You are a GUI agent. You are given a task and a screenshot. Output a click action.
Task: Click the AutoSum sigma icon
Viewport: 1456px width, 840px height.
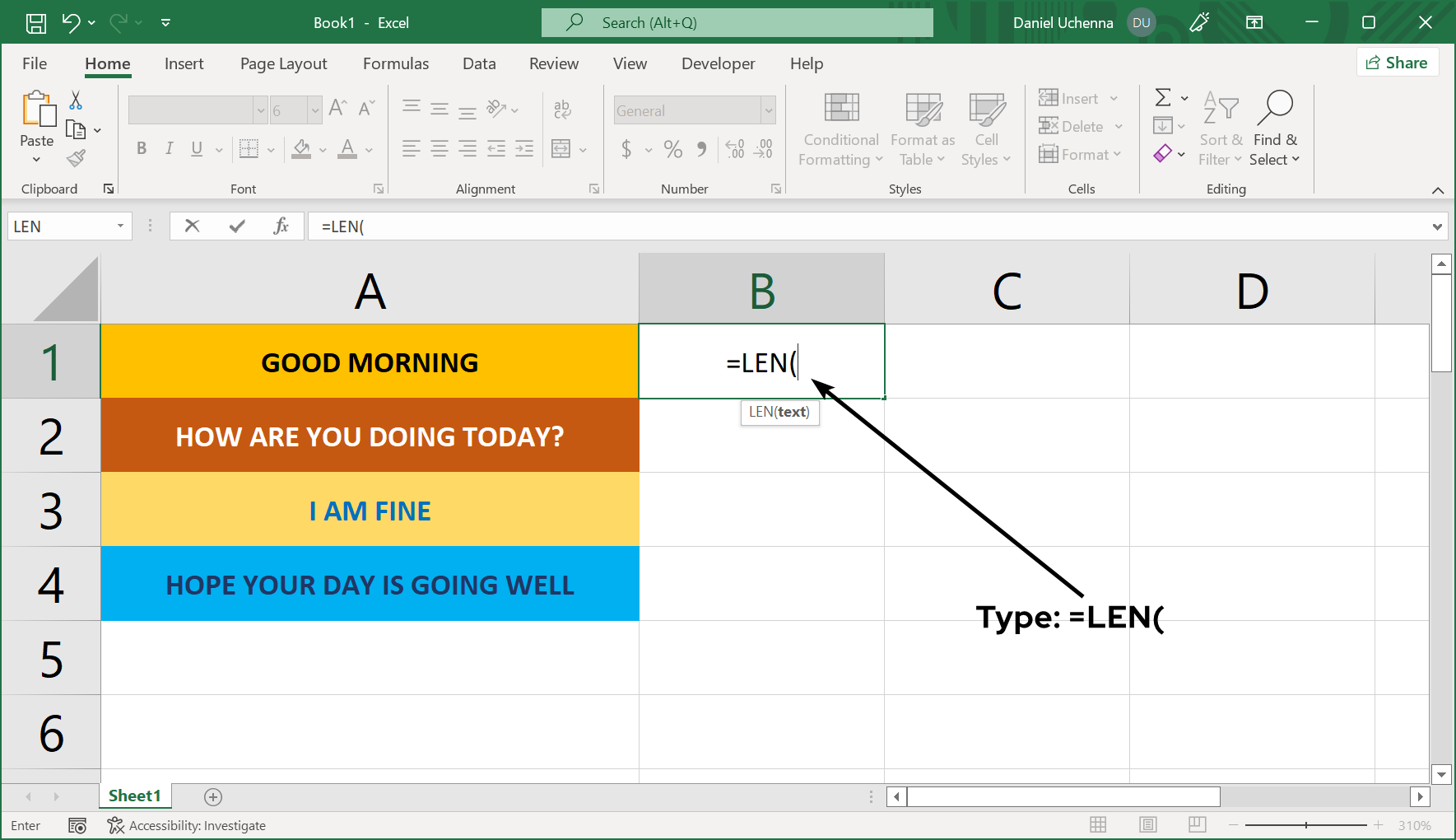pyautogui.click(x=1163, y=98)
